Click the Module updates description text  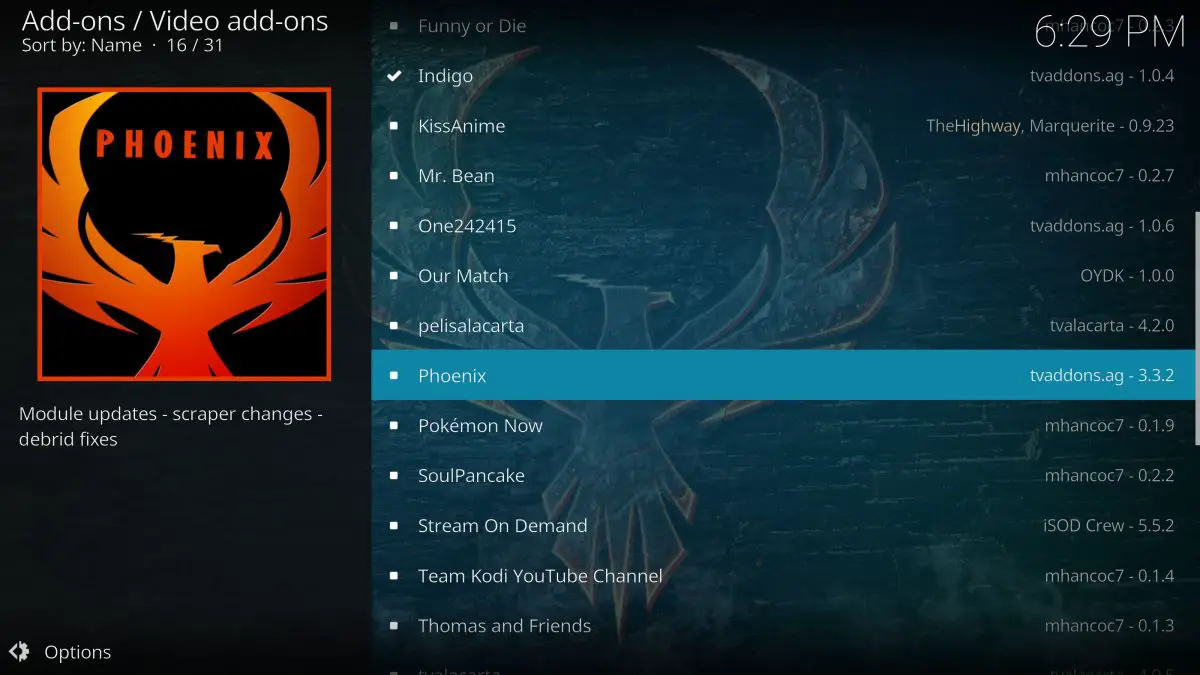tap(171, 426)
